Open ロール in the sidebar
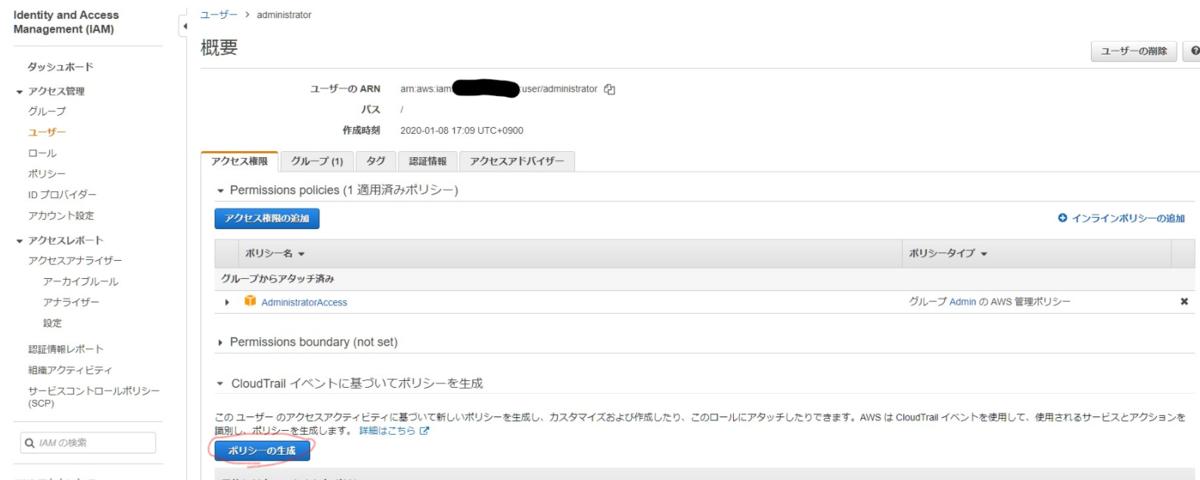This screenshot has width=1200, height=480. click(x=42, y=153)
